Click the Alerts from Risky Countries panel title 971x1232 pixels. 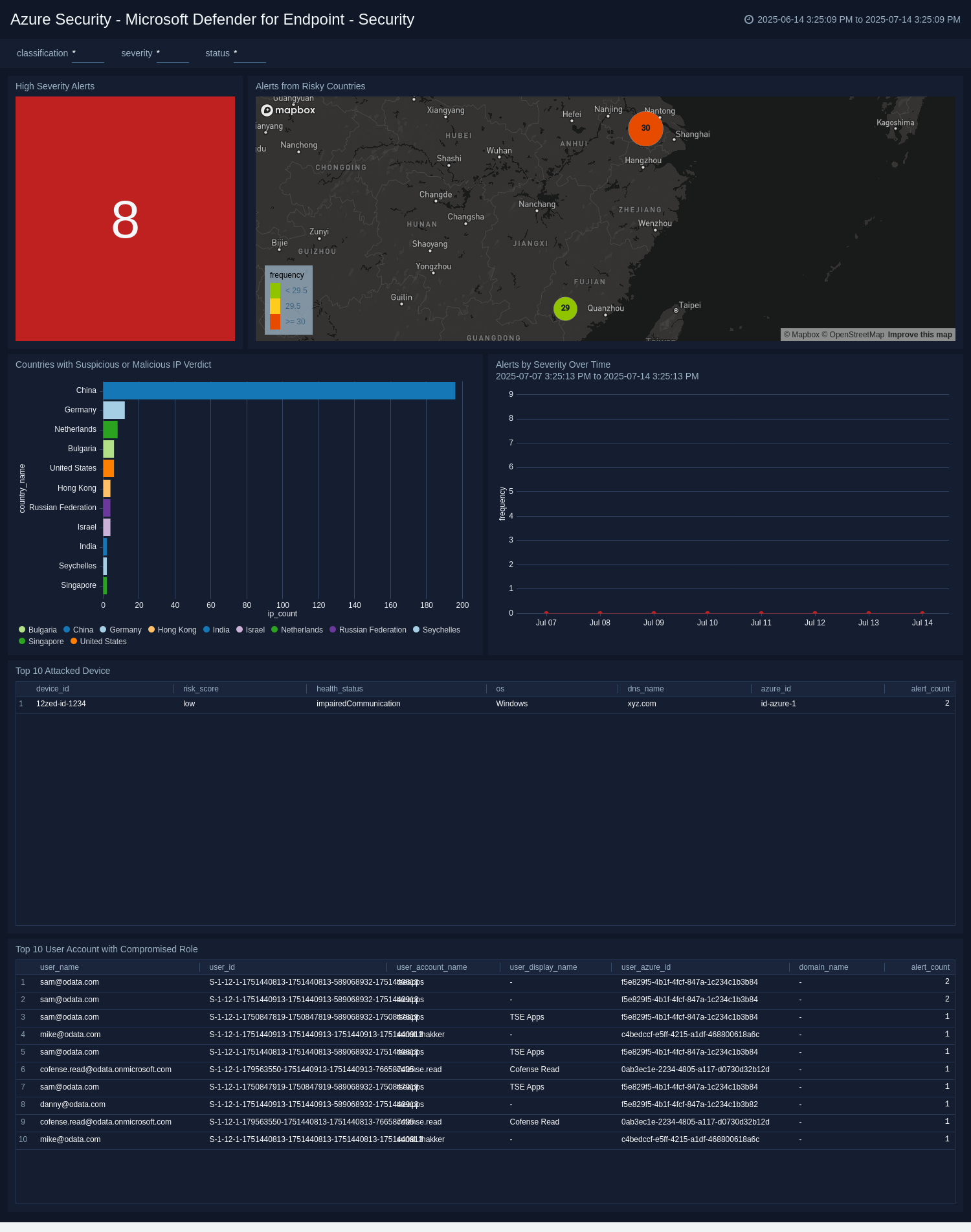[x=310, y=86]
